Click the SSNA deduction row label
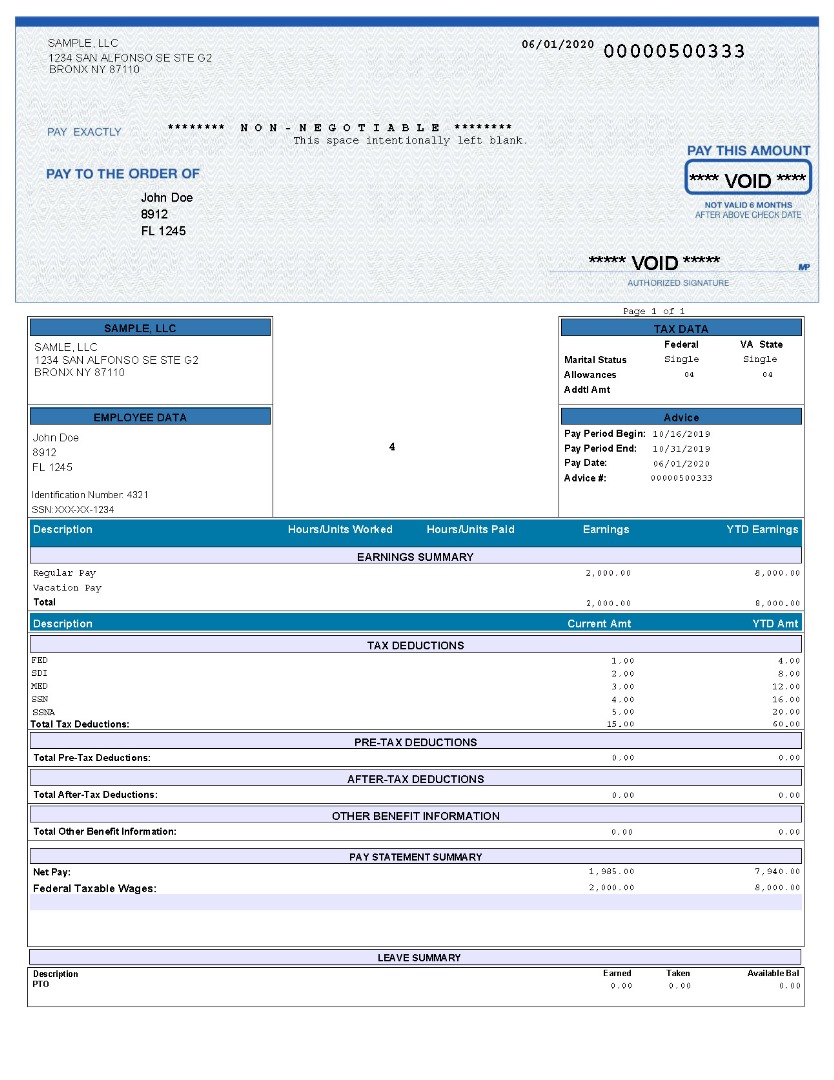834x1080 pixels. [x=43, y=712]
